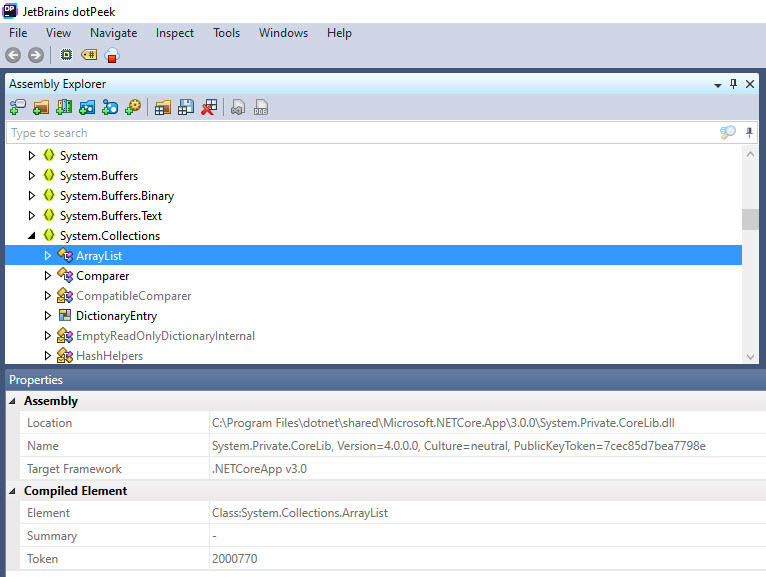Click the cloud icon with red square
Viewport: 766px width, 577px height.
pos(112,55)
